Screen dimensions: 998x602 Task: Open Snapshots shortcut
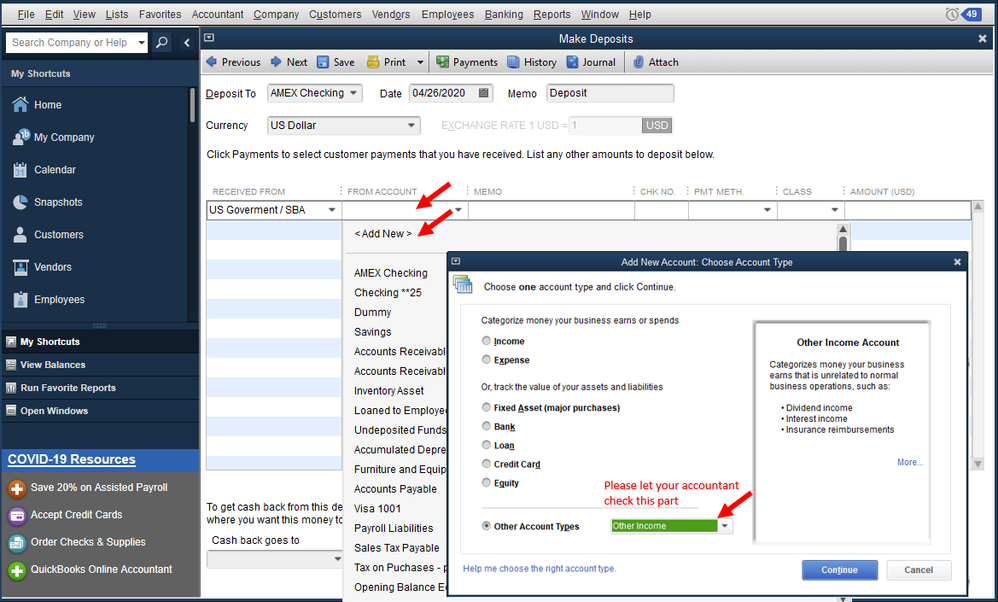(58, 202)
